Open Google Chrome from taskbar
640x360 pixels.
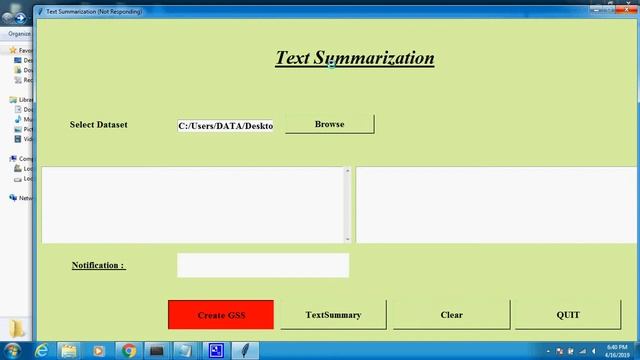pos(129,351)
